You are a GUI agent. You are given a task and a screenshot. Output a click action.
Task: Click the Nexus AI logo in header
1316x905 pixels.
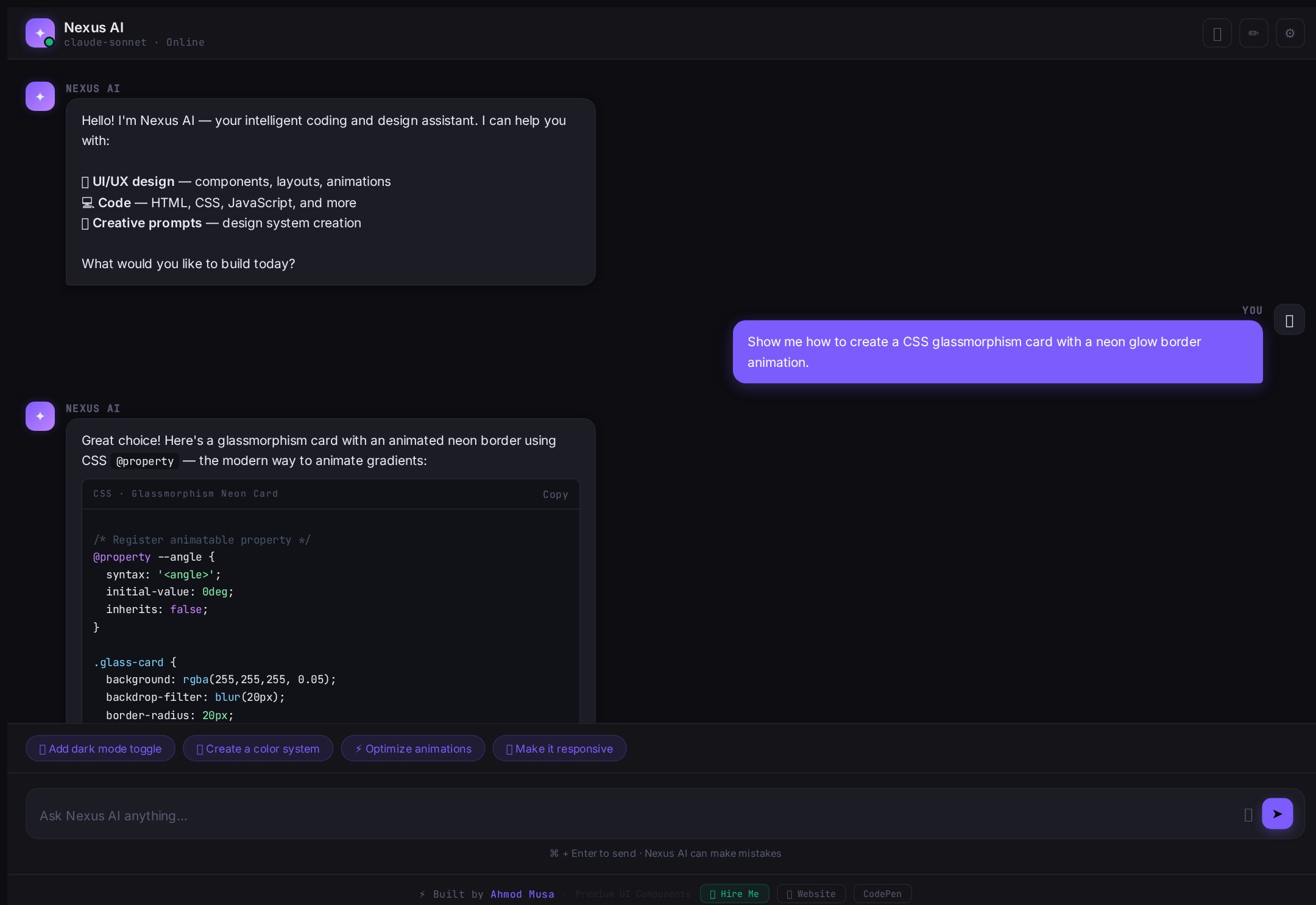click(x=40, y=33)
